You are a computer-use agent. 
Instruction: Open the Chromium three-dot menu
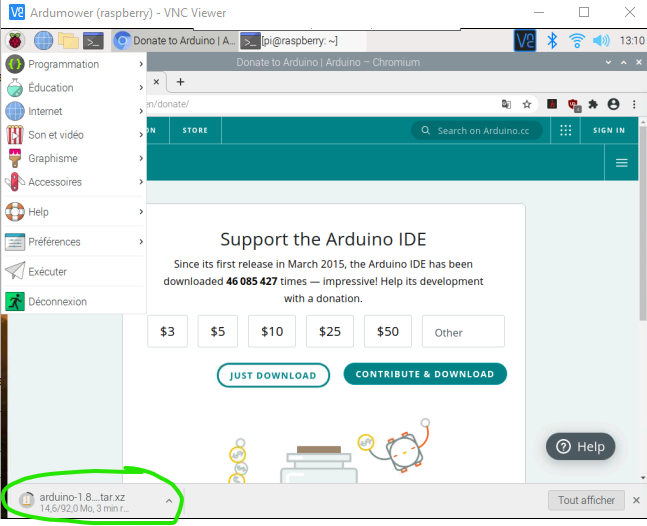pos(634,104)
